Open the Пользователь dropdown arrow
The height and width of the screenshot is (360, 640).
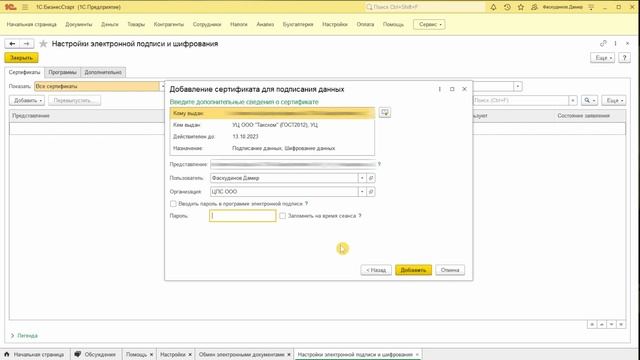click(x=362, y=178)
